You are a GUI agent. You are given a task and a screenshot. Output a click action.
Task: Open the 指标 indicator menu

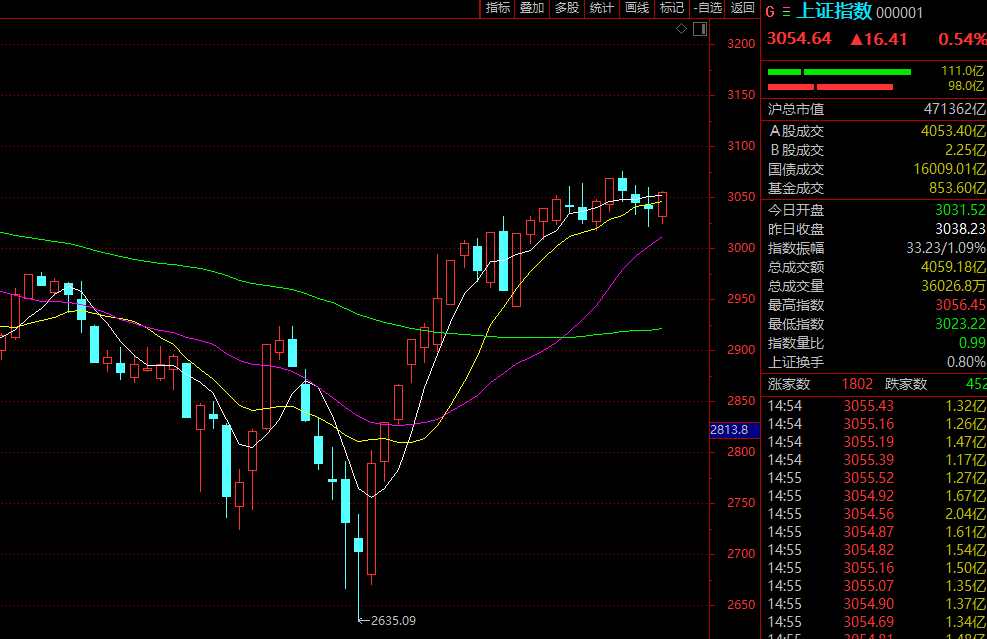pos(497,8)
